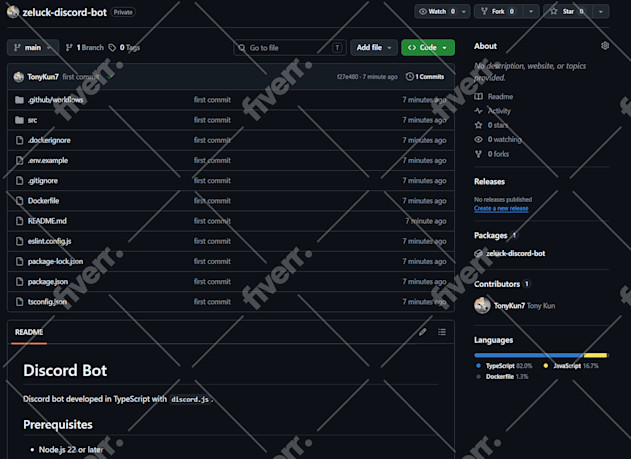Open the README outline list icon

pos(442,332)
